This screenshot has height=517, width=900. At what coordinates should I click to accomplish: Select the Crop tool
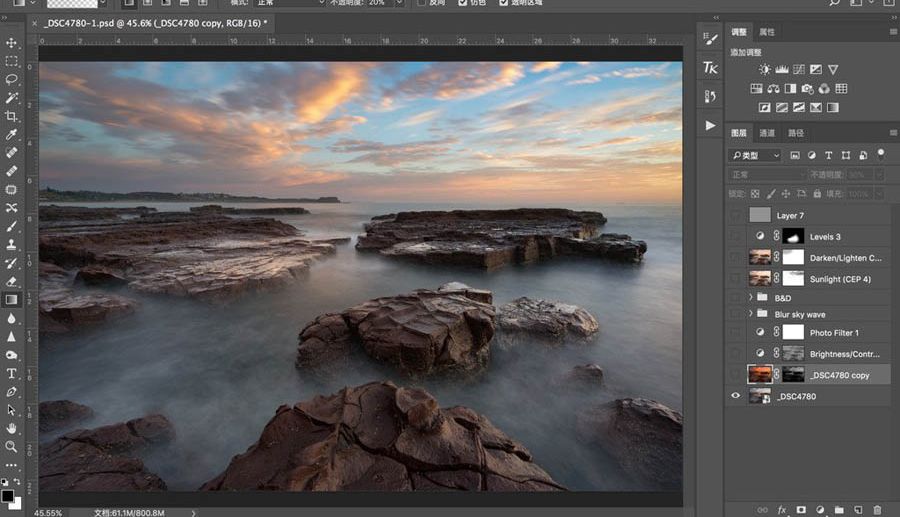pyautogui.click(x=11, y=116)
